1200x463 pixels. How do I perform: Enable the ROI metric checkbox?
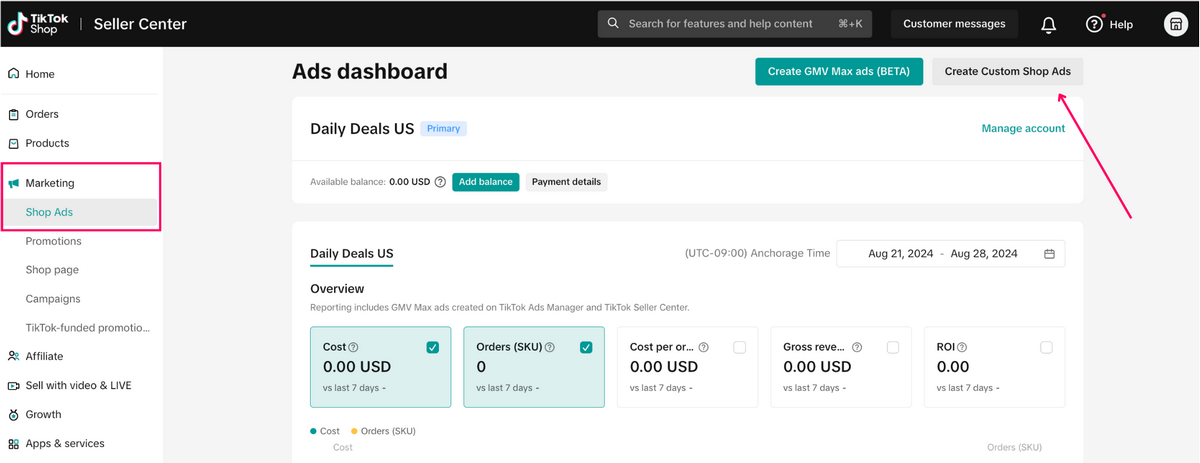coord(1046,347)
